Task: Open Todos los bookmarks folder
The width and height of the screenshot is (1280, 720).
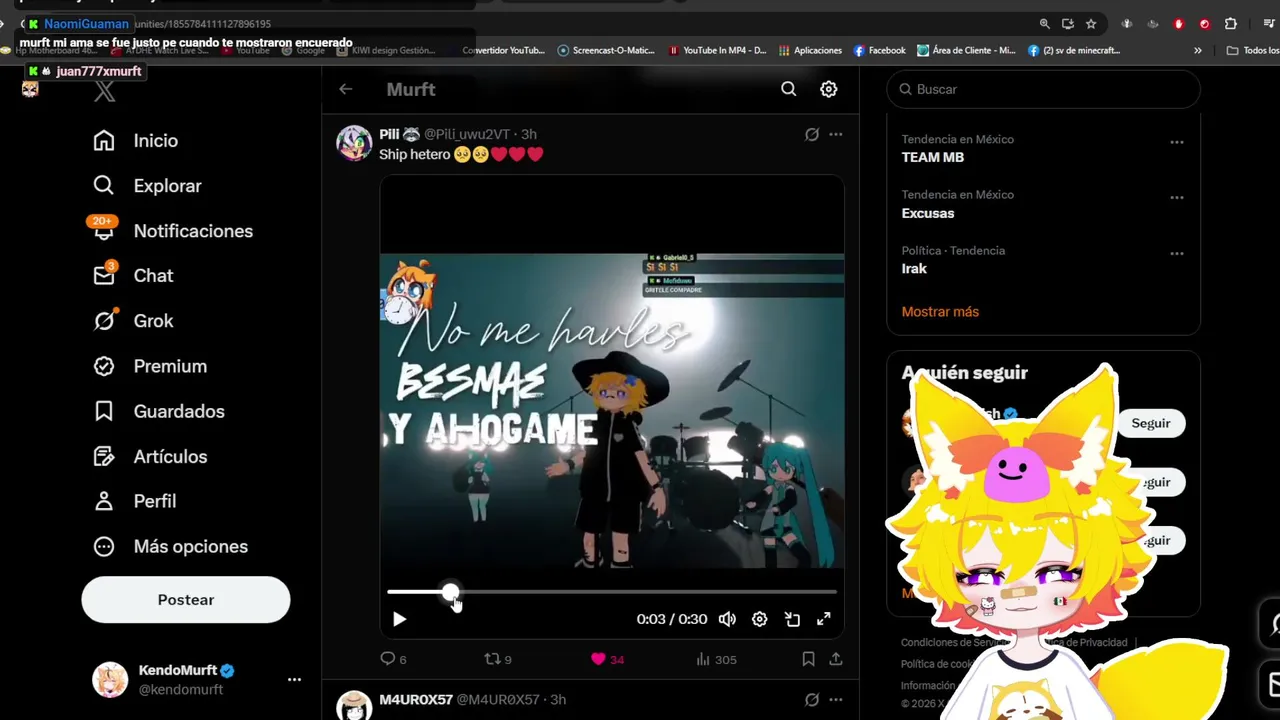Action: [x=1253, y=50]
